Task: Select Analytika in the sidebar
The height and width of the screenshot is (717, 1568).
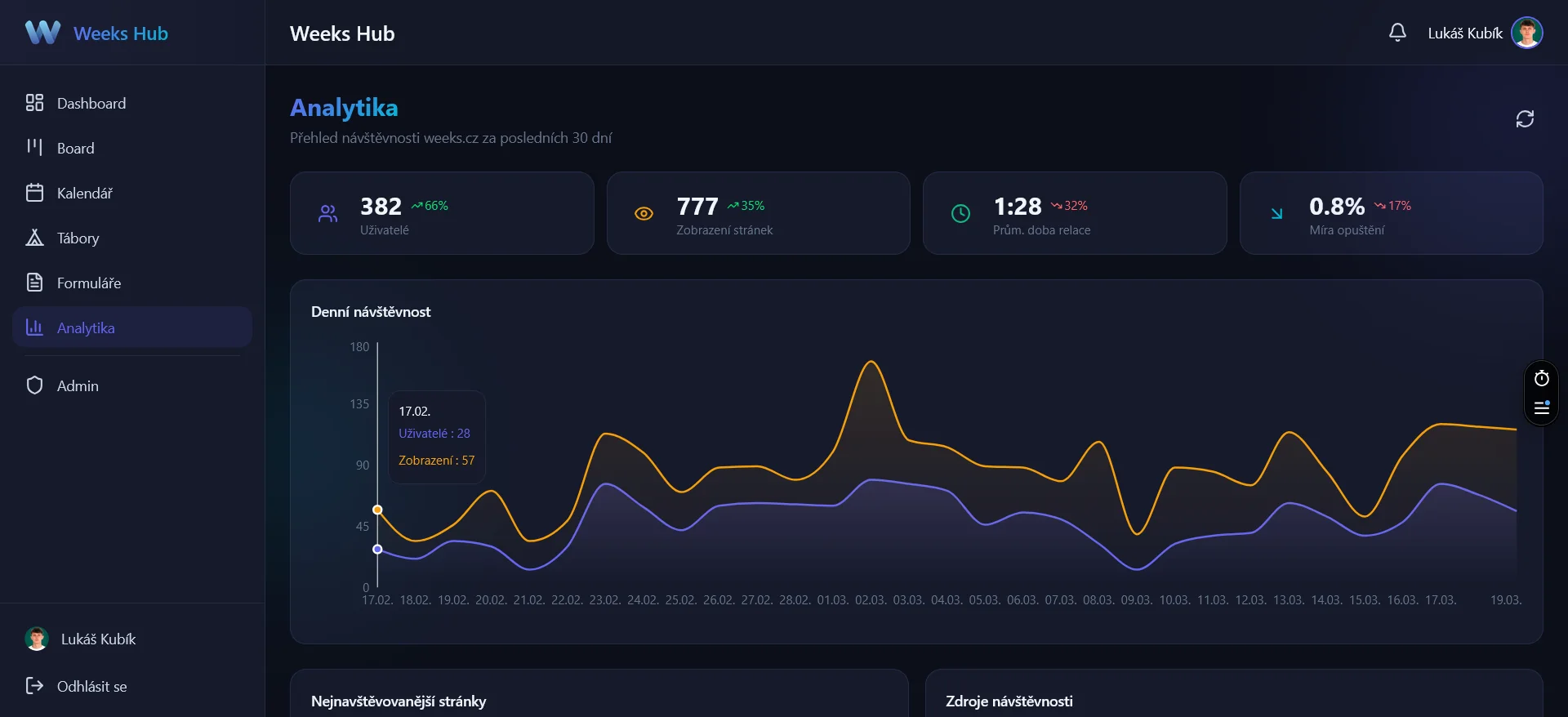Action: (131, 327)
